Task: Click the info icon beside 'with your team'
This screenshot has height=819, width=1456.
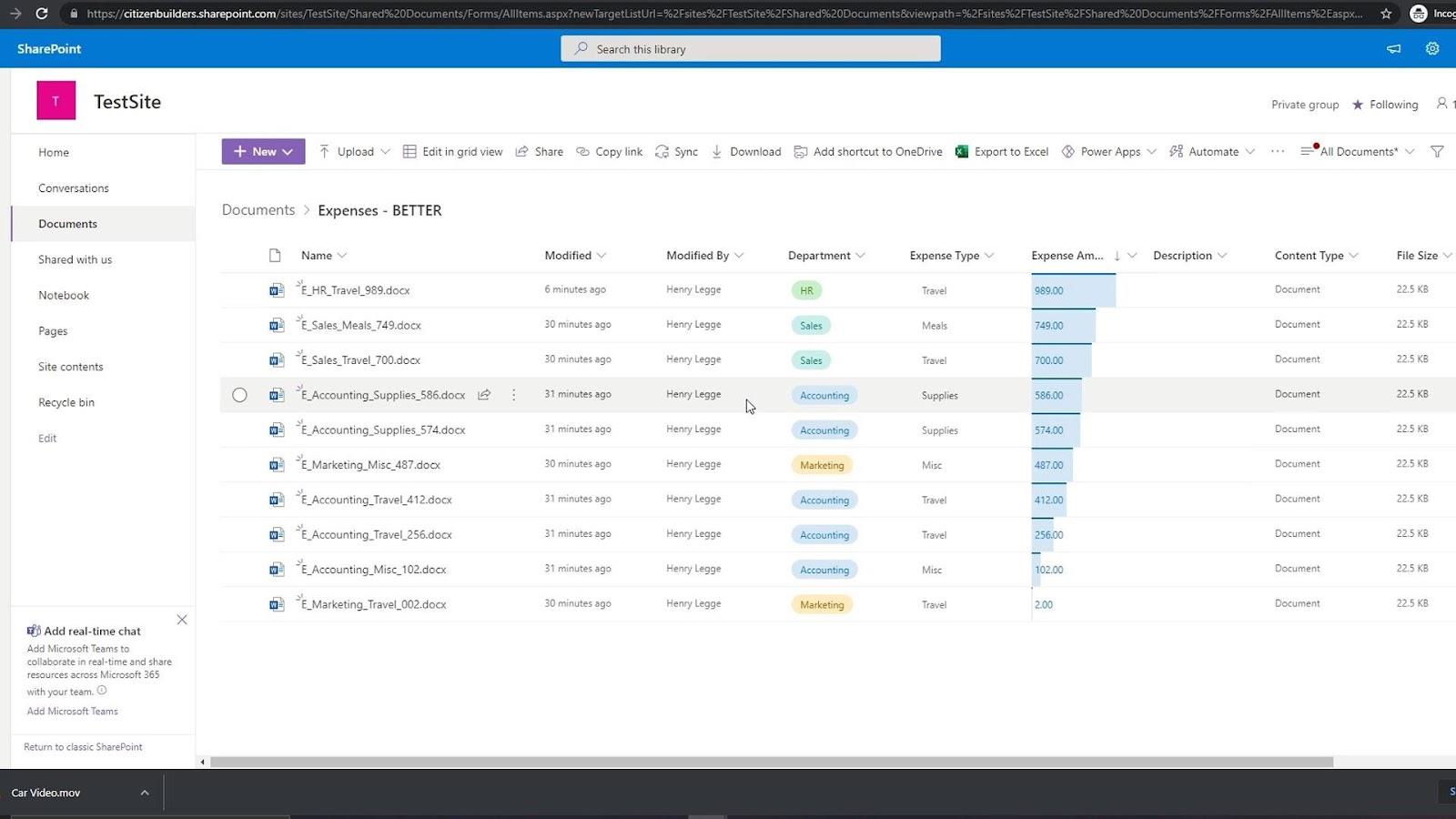Action: click(x=102, y=691)
